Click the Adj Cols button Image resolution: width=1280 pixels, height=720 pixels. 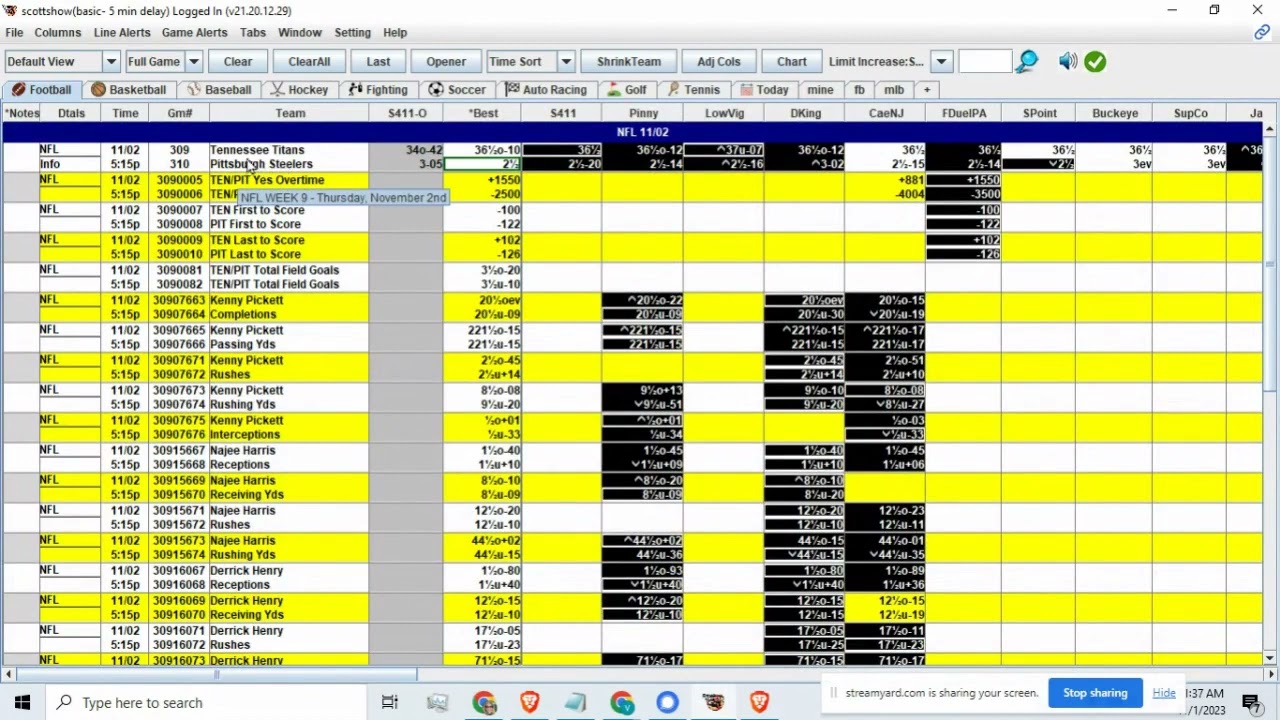[719, 62]
